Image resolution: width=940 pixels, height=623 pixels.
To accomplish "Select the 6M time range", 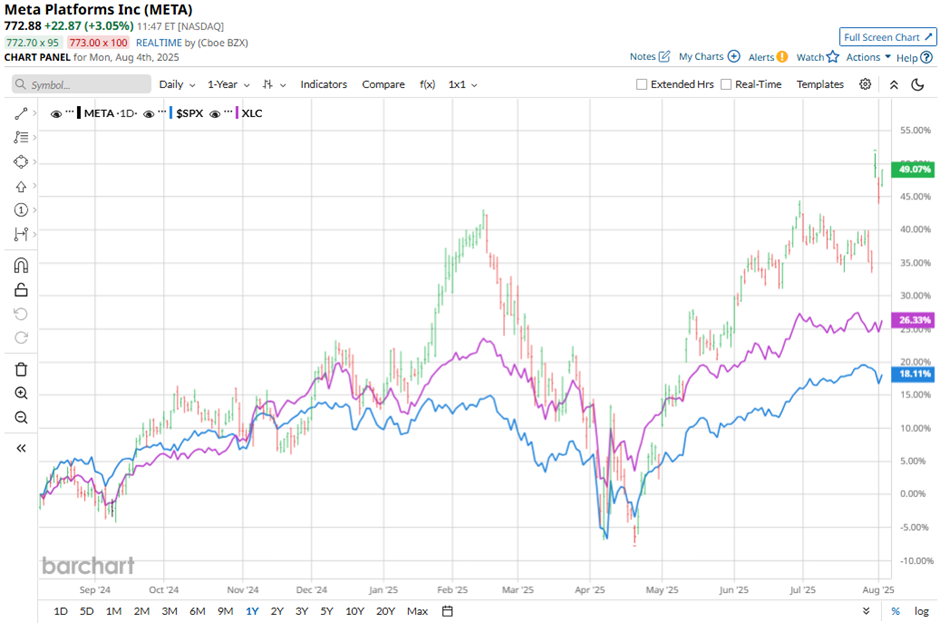I will [197, 611].
